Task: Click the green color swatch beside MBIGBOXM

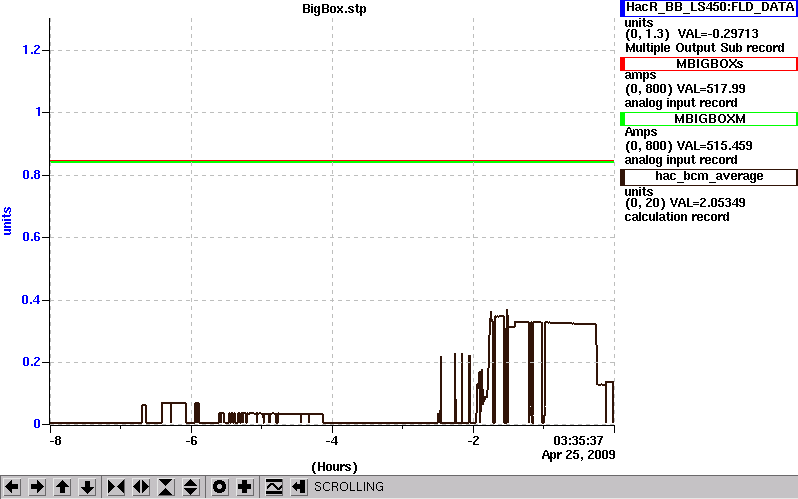Action: pos(622,119)
